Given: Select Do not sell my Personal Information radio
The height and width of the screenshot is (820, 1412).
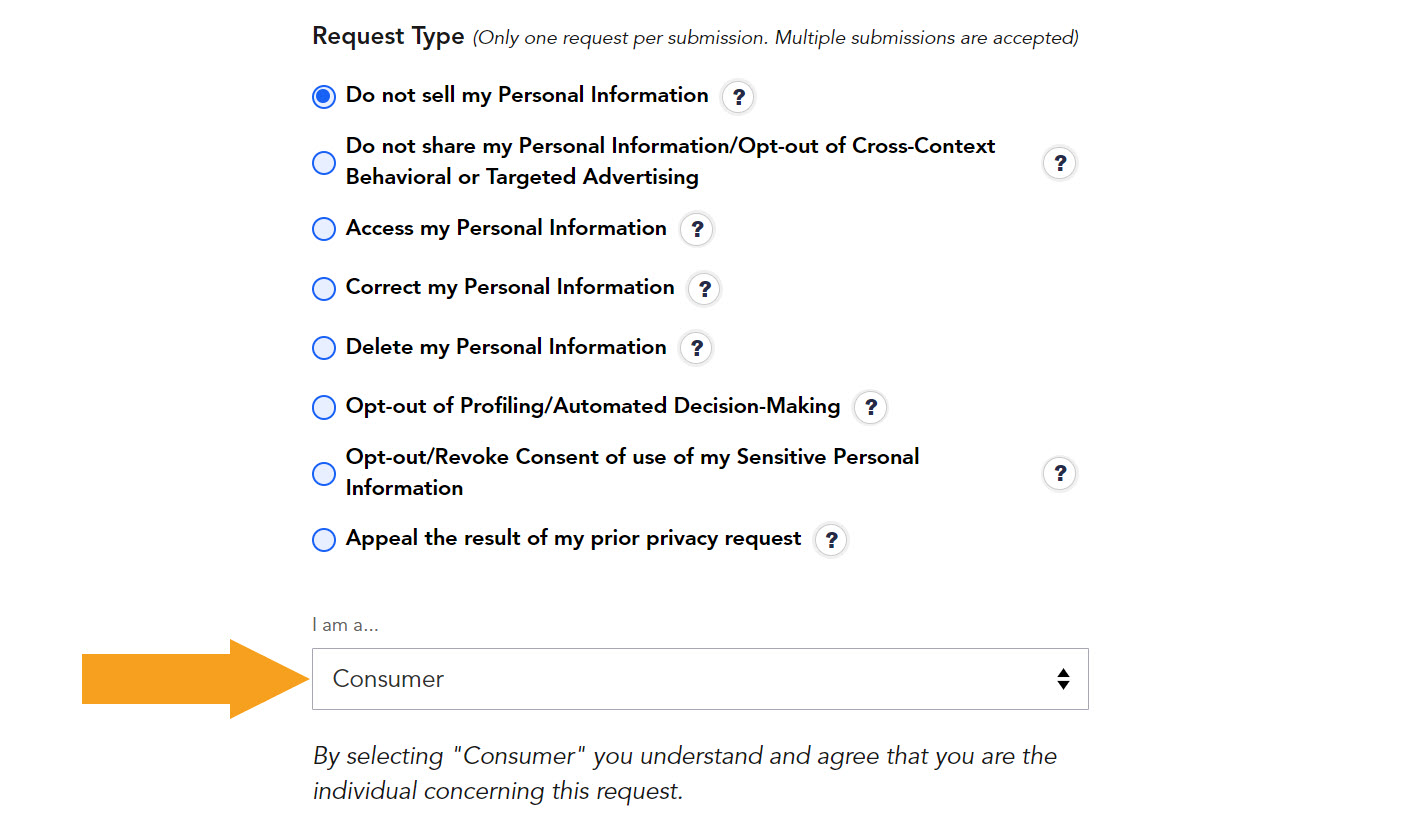Looking at the screenshot, I should click(x=324, y=97).
